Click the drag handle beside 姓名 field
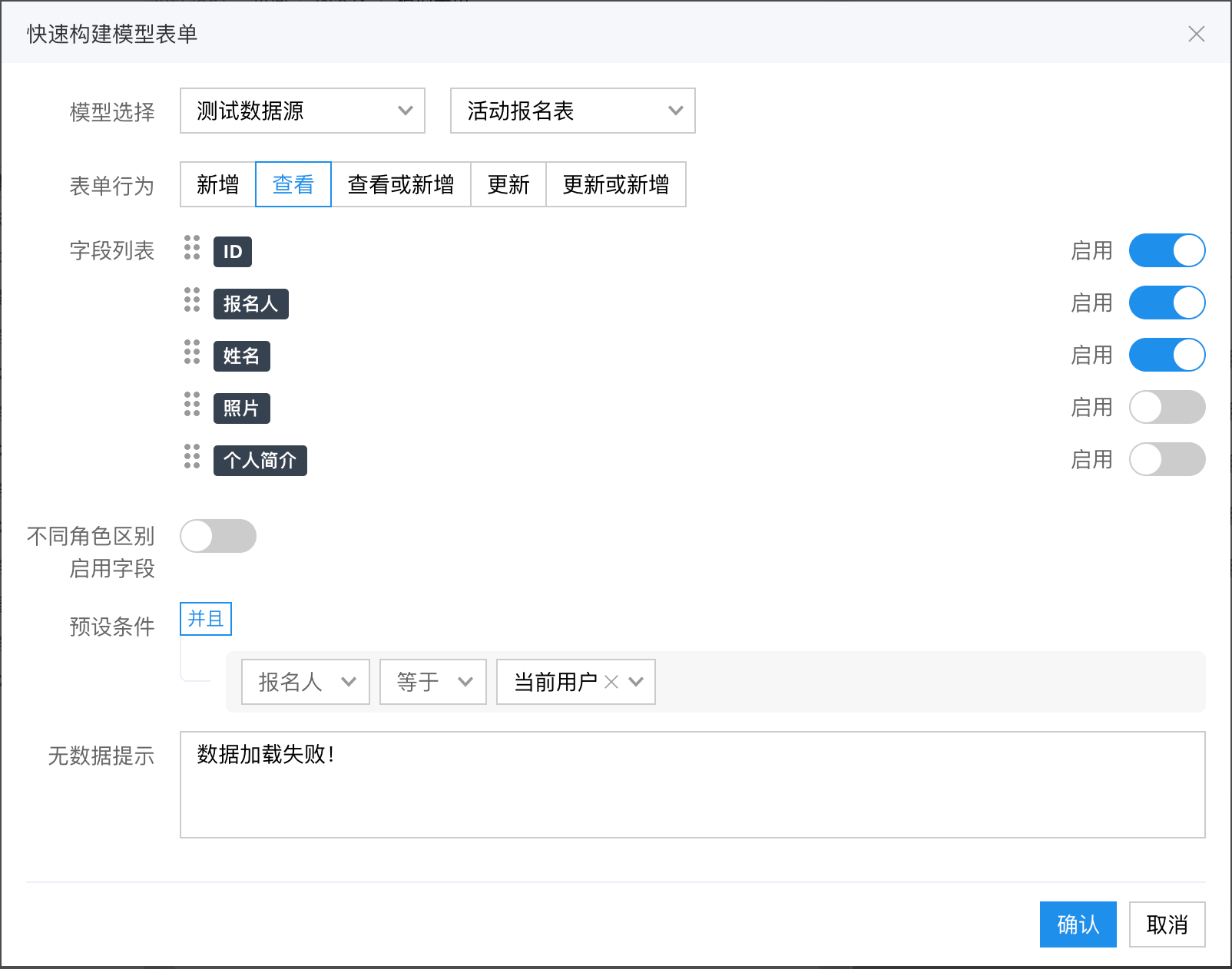The height and width of the screenshot is (969, 1232). click(x=192, y=352)
